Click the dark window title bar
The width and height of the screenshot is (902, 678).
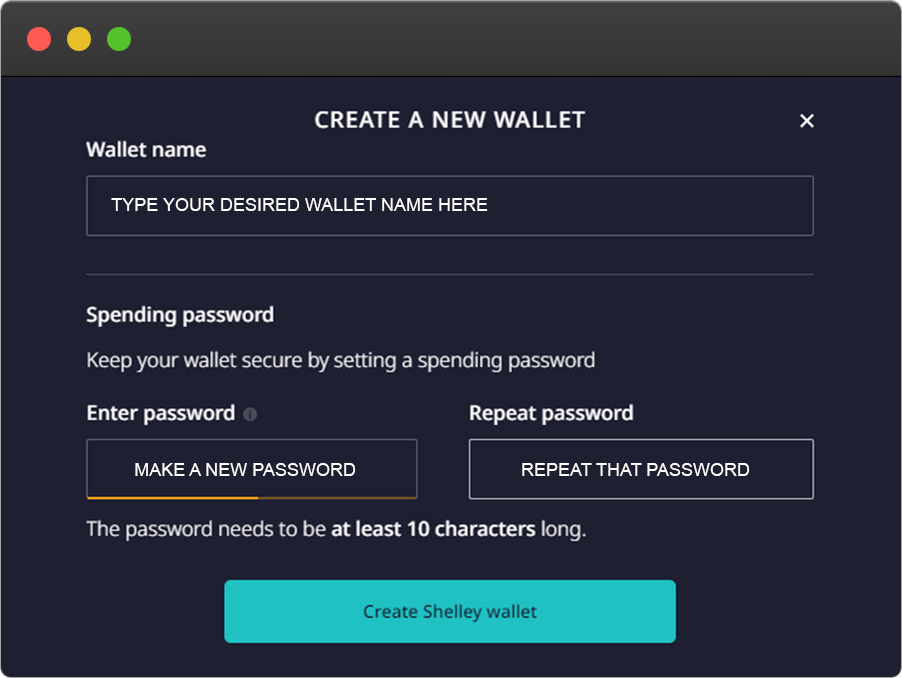click(x=451, y=39)
